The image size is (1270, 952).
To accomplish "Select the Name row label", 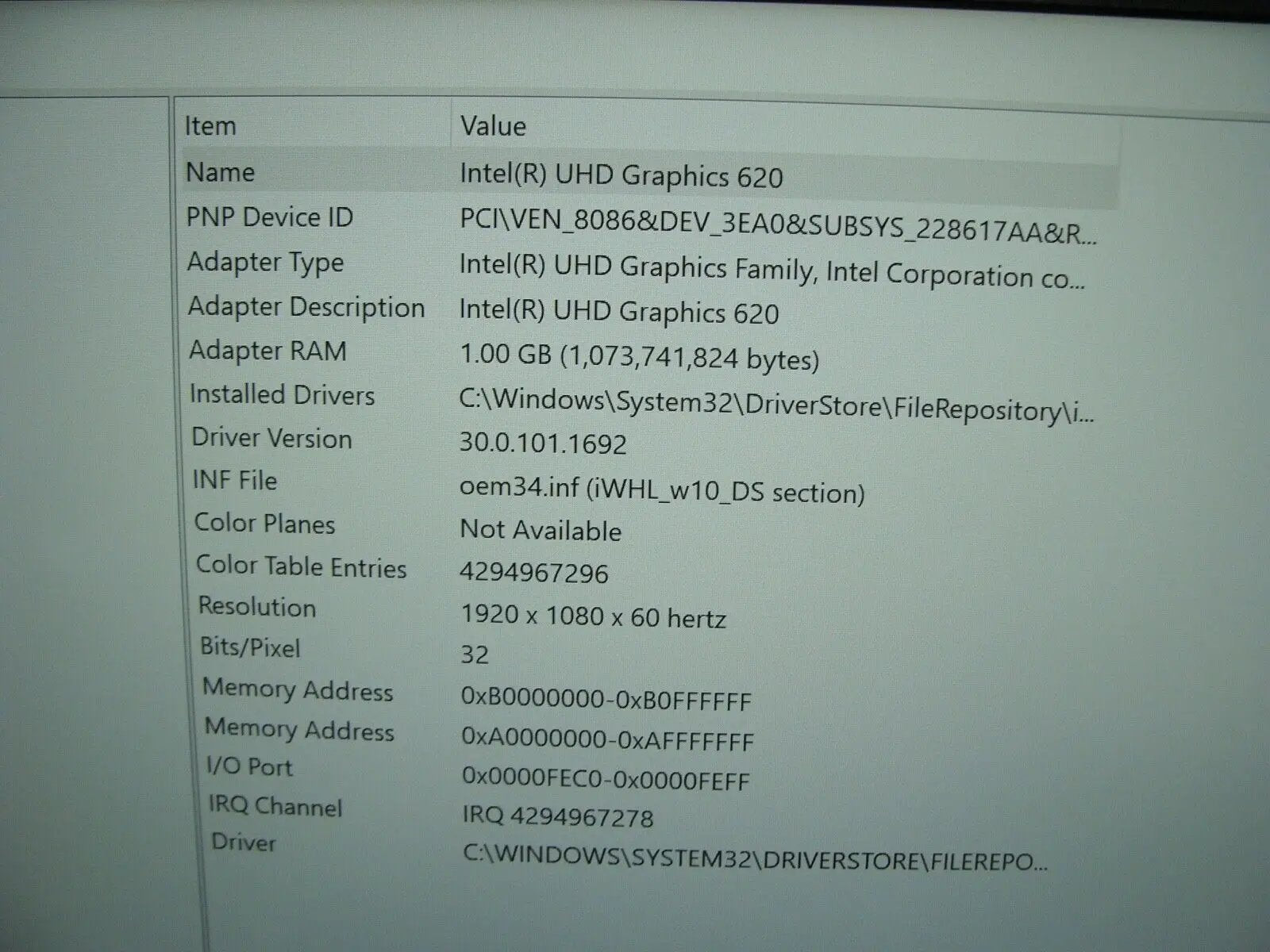I will click(220, 172).
